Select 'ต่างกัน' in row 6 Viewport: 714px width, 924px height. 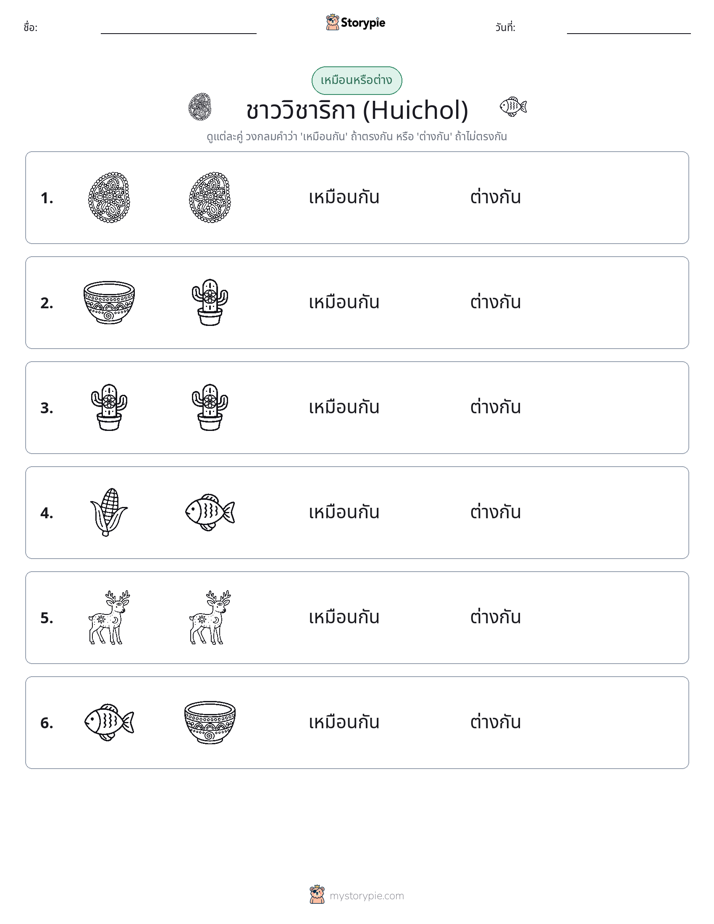pos(495,722)
